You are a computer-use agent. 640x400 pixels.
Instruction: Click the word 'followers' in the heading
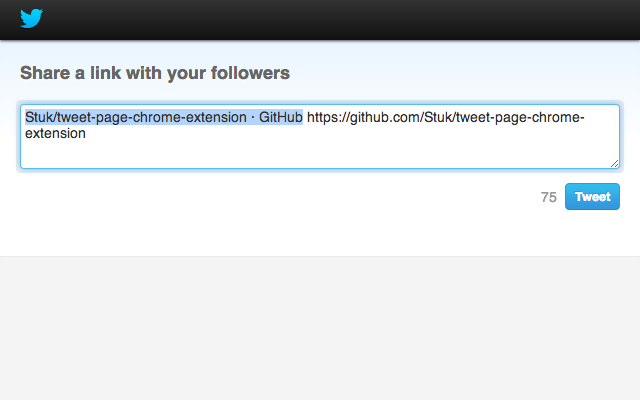coord(250,73)
